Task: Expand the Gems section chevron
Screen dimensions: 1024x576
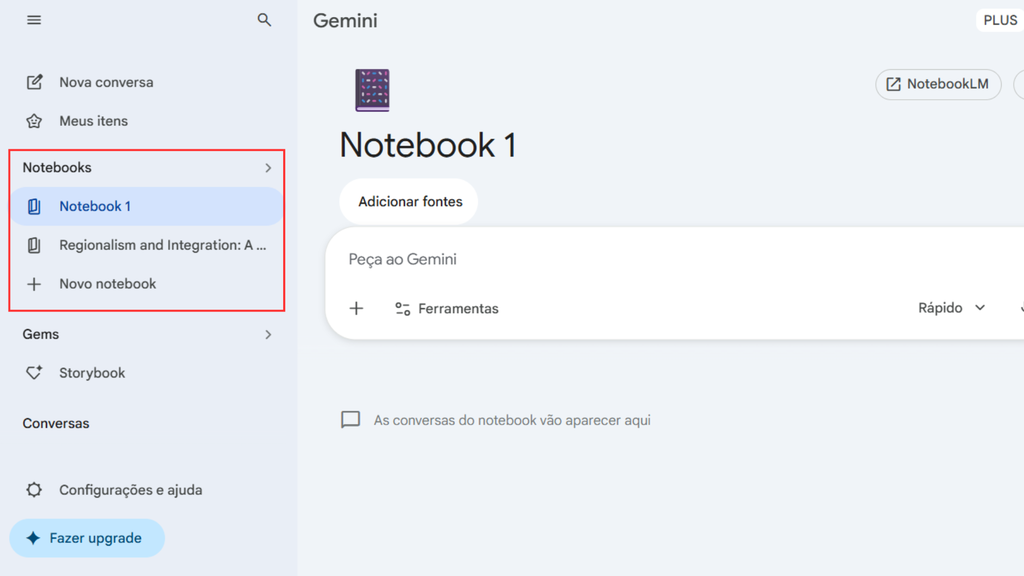Action: click(267, 334)
